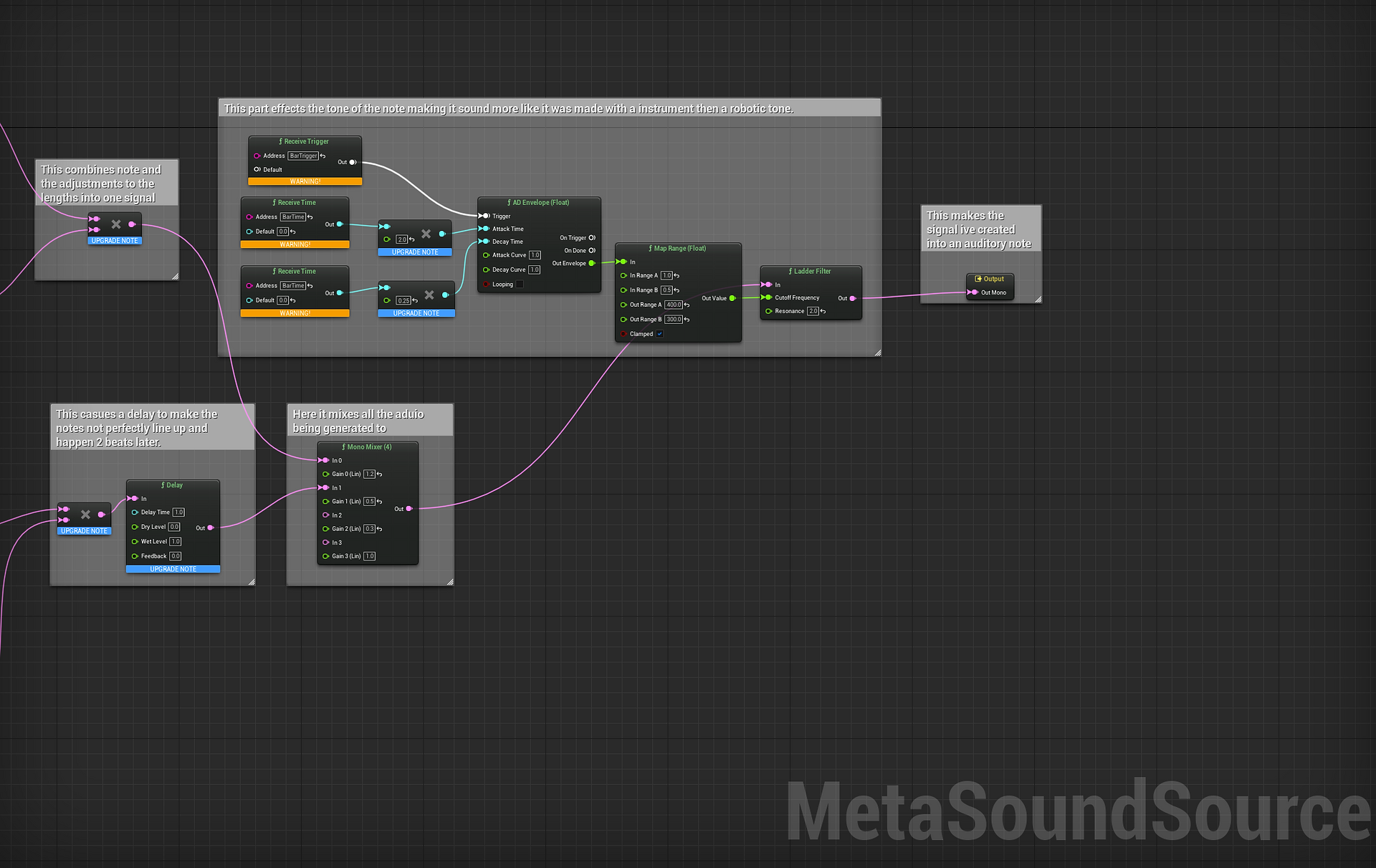This screenshot has height=868, width=1376.
Task: Click the Map Range In pin
Action: [x=623, y=262]
